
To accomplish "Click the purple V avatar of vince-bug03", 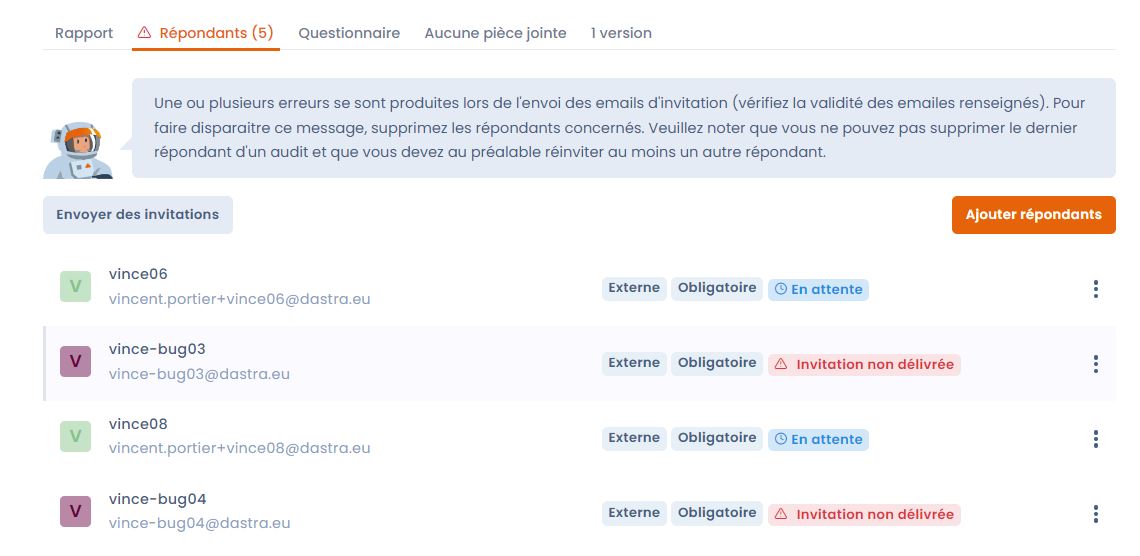I will click(x=76, y=361).
